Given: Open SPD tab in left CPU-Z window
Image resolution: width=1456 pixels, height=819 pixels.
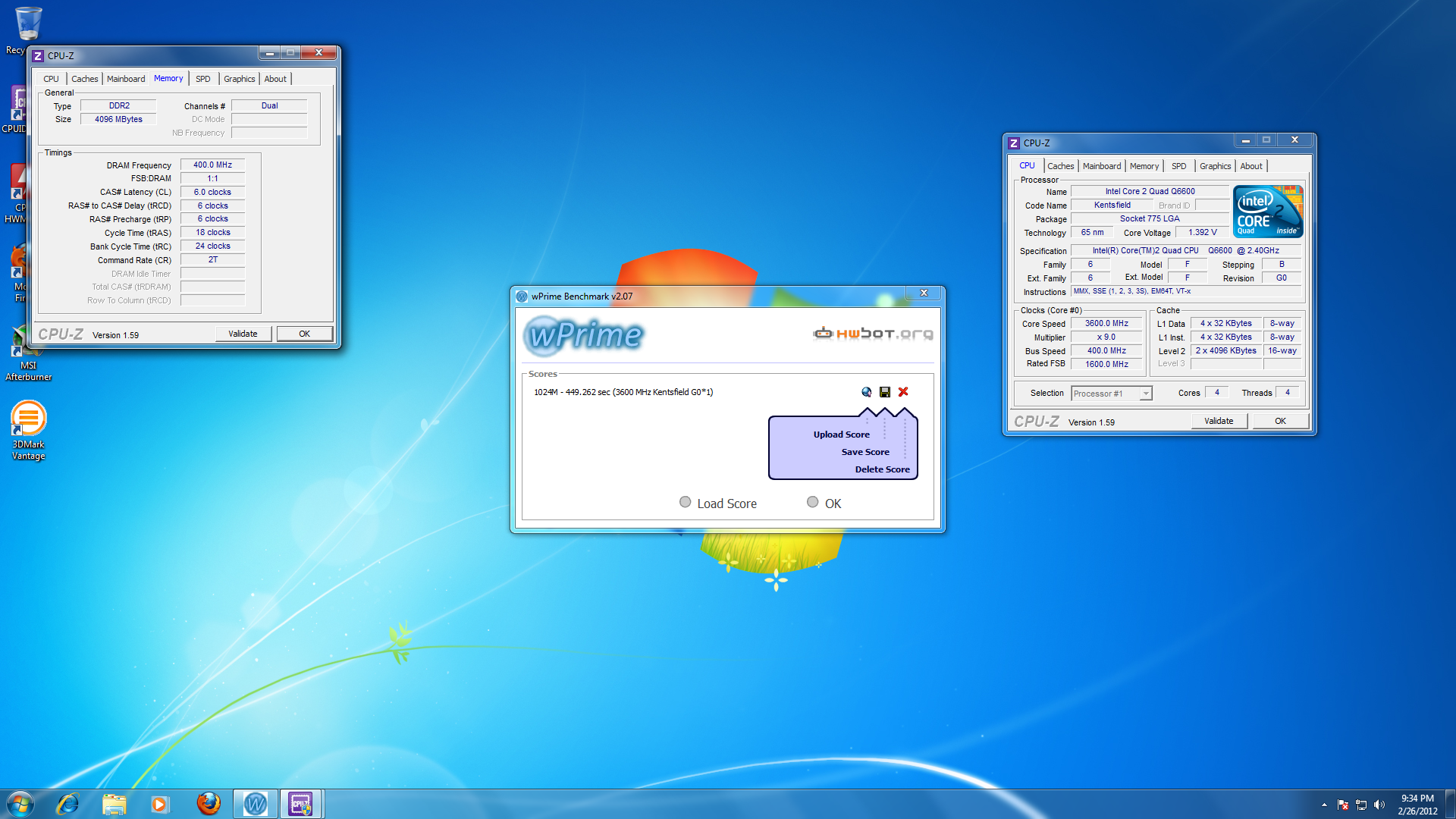Looking at the screenshot, I should tap(203, 79).
